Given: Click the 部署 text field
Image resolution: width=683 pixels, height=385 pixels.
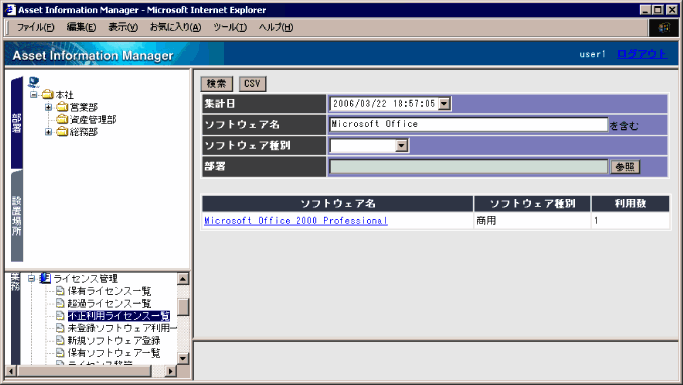Looking at the screenshot, I should pyautogui.click(x=468, y=167).
